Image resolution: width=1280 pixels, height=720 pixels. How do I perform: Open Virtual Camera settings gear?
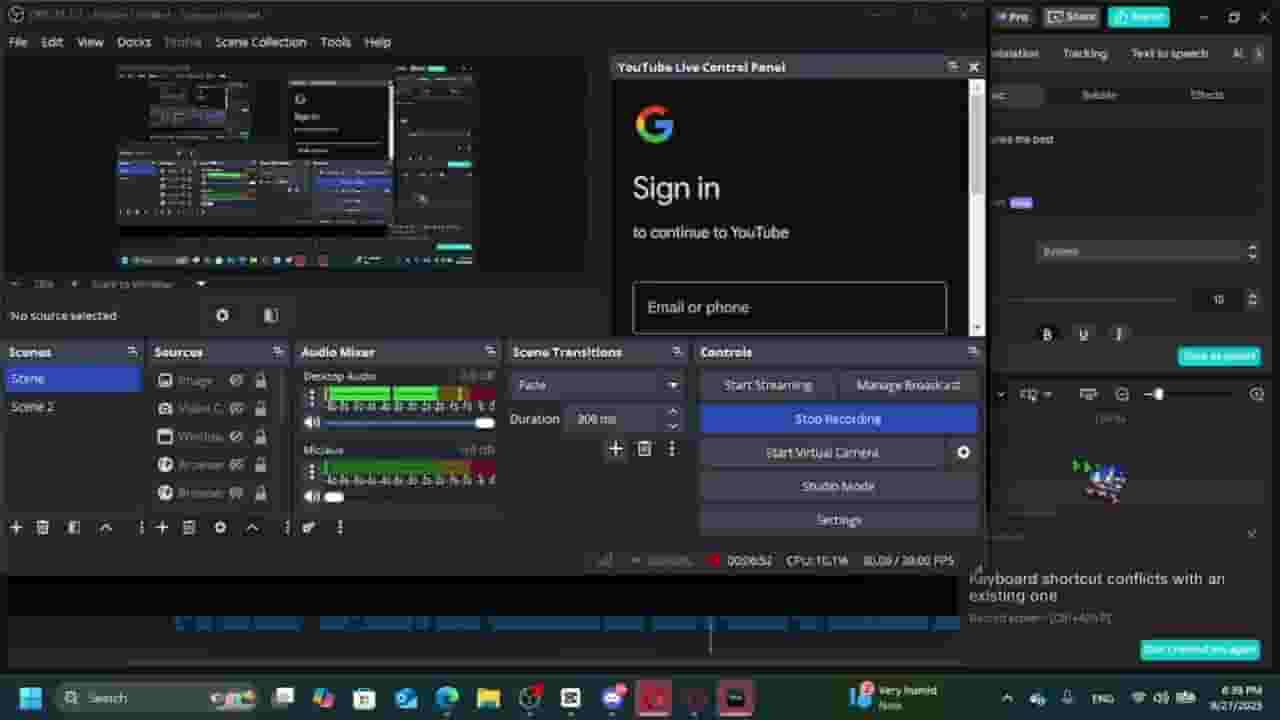tap(963, 452)
